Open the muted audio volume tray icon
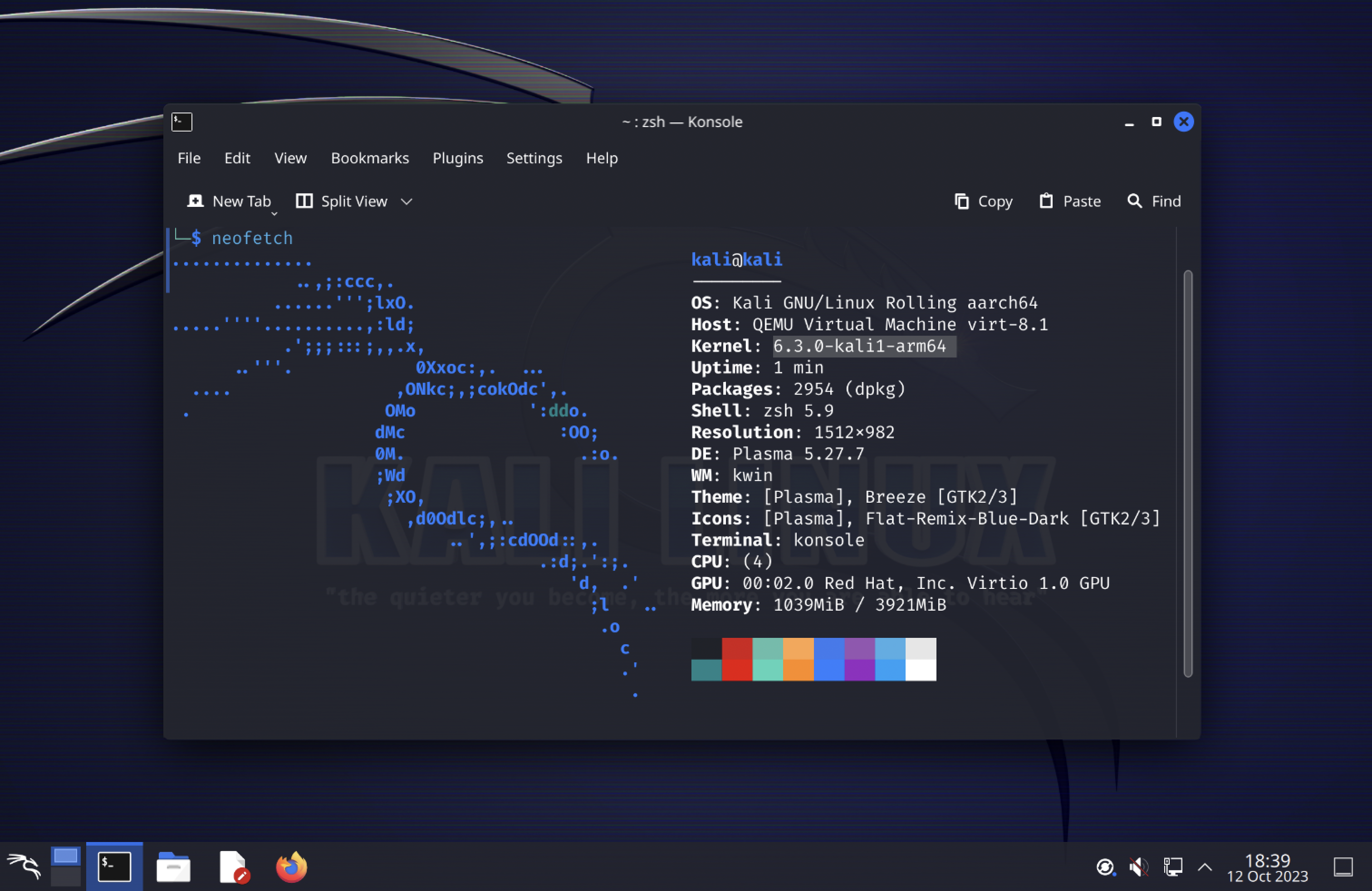The width and height of the screenshot is (1372, 891). click(1138, 867)
